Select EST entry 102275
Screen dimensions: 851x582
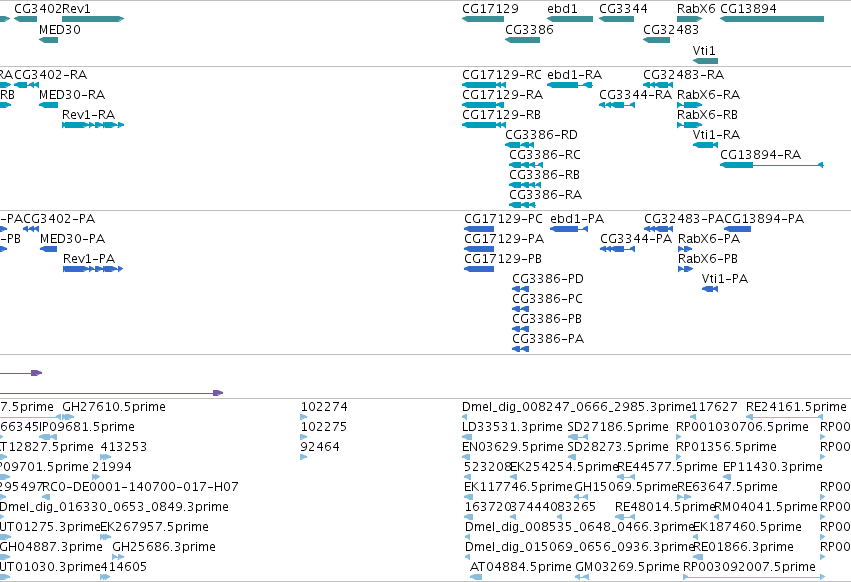pos(324,427)
